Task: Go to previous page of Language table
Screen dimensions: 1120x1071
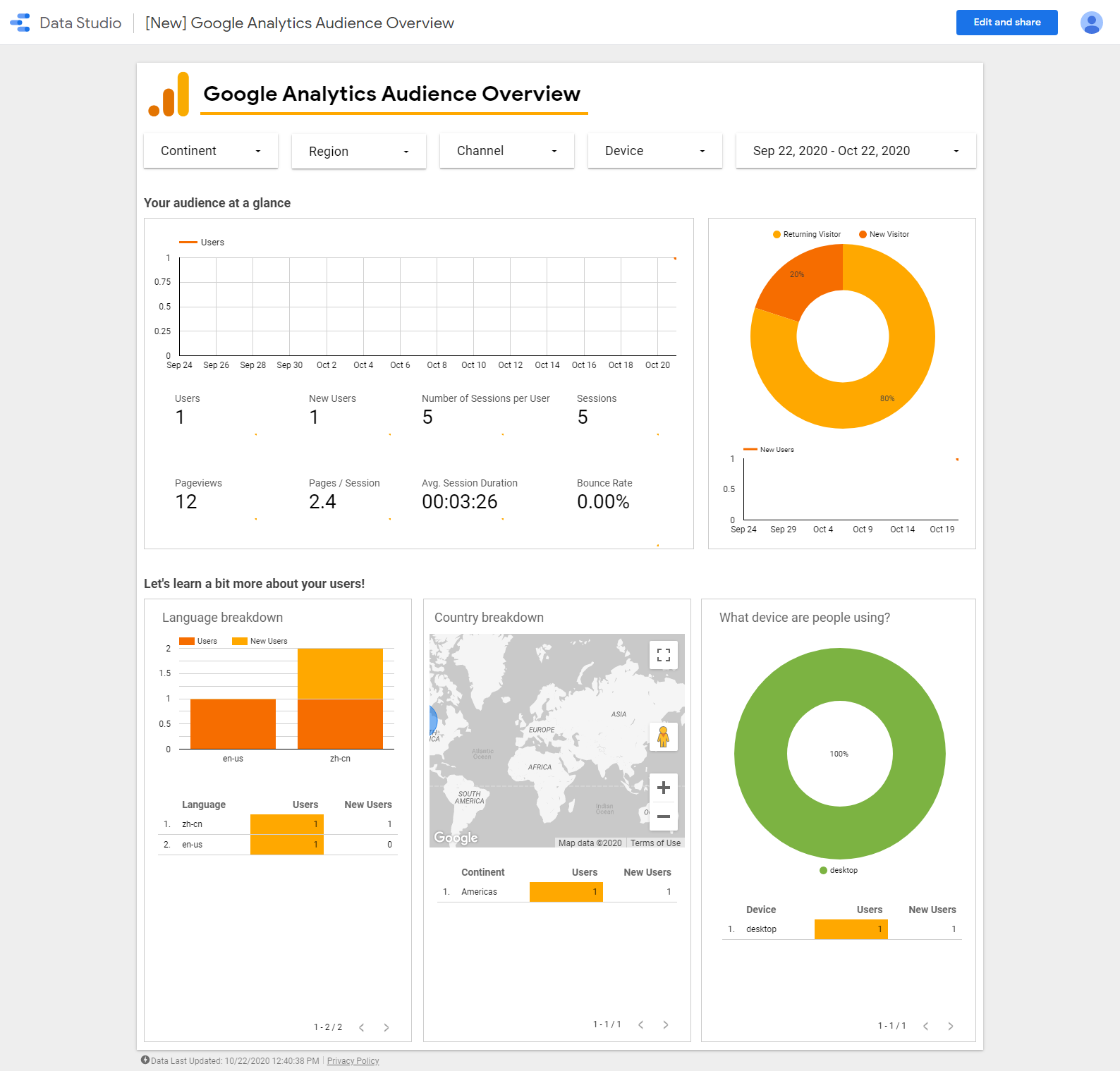Action: 362,1027
